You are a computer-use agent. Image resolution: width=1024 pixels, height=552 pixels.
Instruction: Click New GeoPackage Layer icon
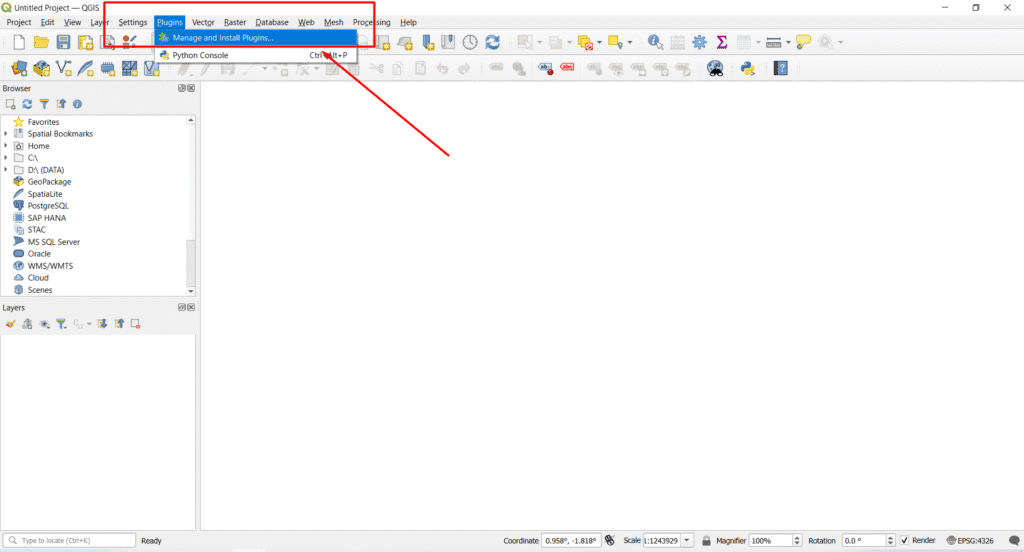coord(41,68)
